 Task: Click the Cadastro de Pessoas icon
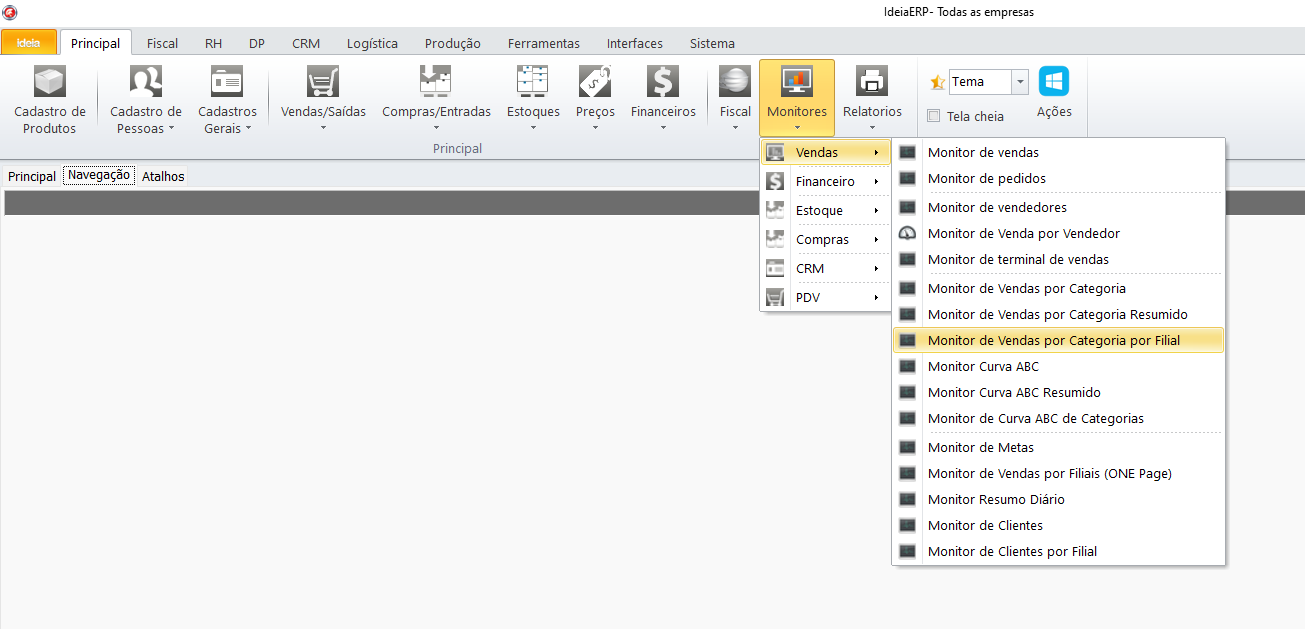(x=146, y=82)
